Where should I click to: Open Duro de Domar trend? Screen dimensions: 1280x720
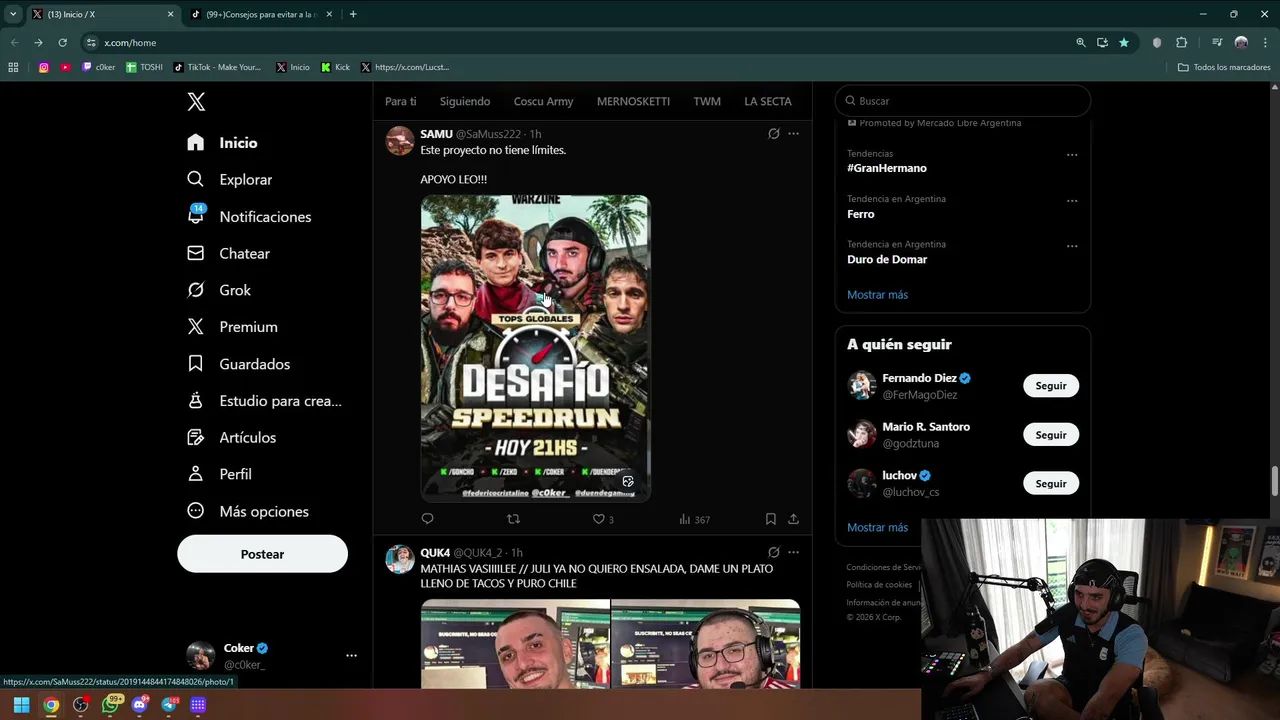click(x=887, y=259)
